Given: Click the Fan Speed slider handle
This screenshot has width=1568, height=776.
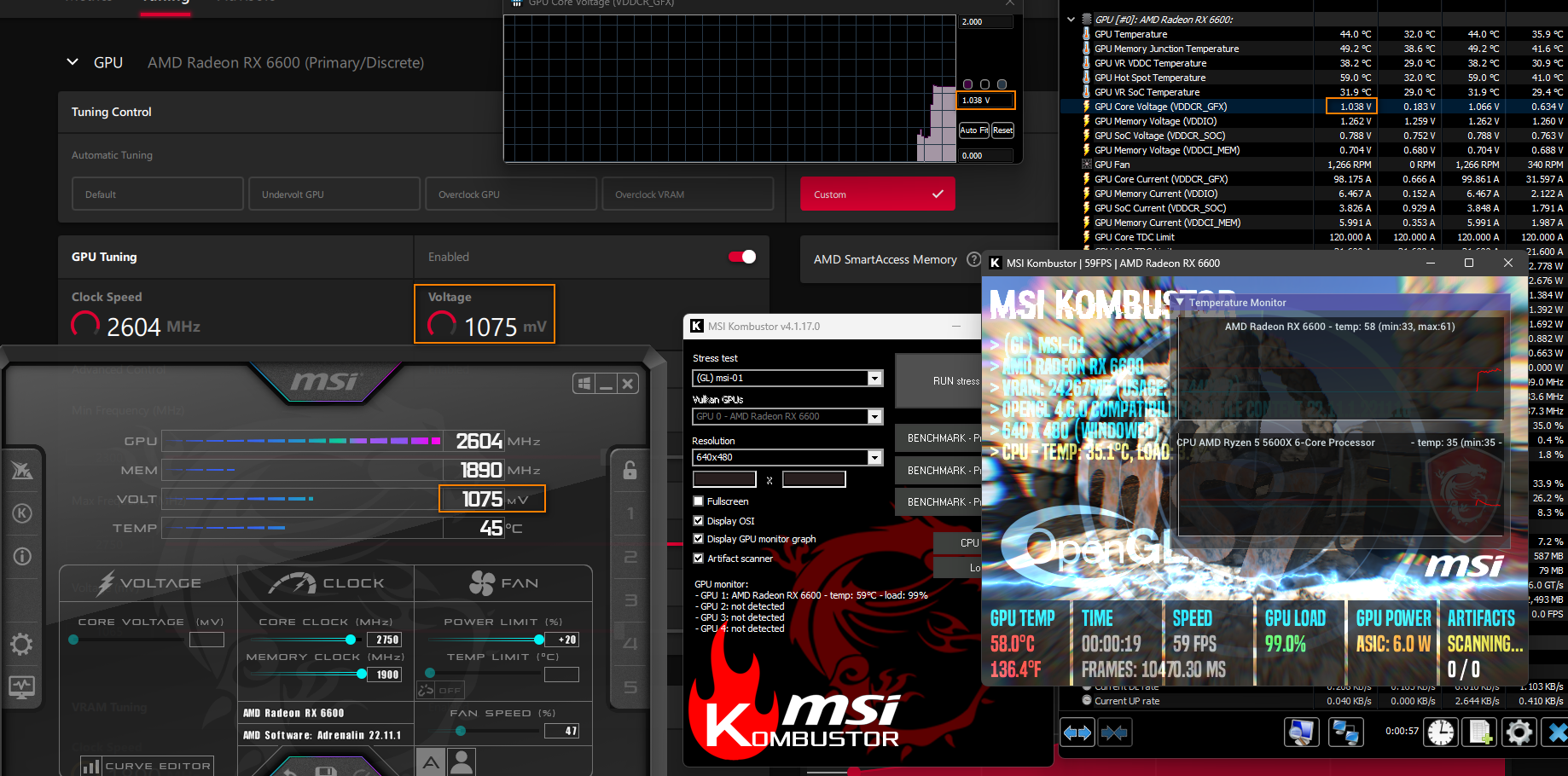Looking at the screenshot, I should coord(461,731).
